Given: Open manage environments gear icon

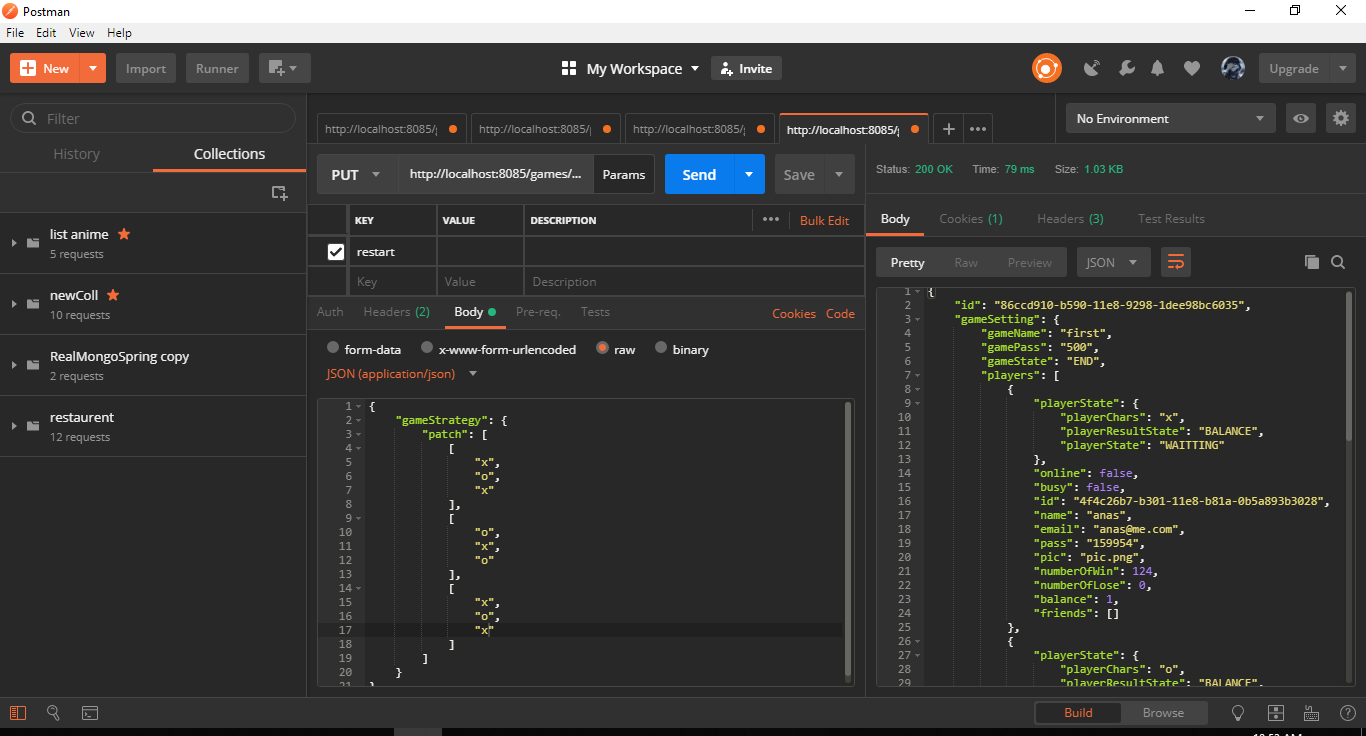Looking at the screenshot, I should coord(1340,118).
